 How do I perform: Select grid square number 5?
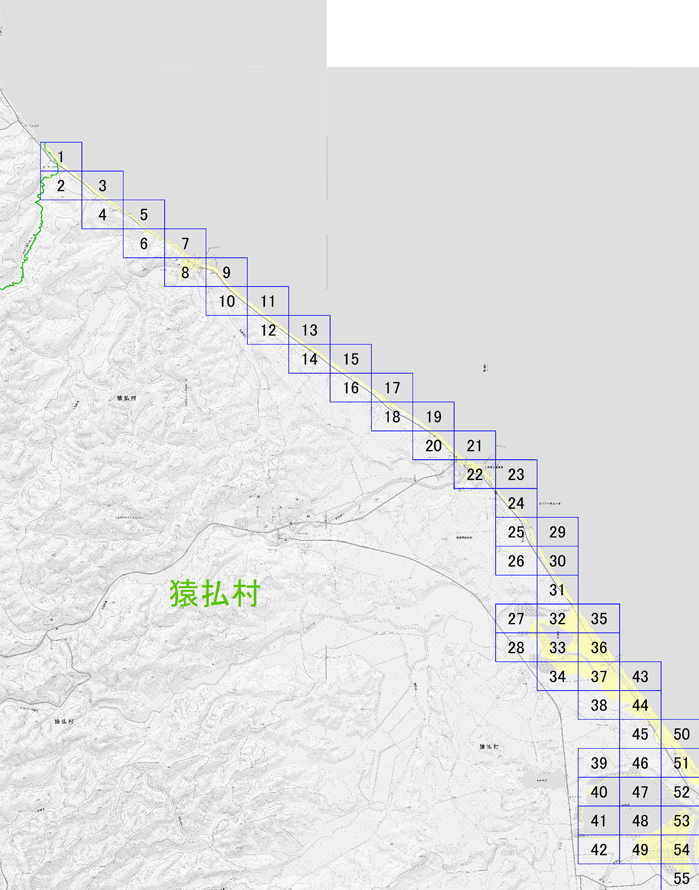coord(144,215)
